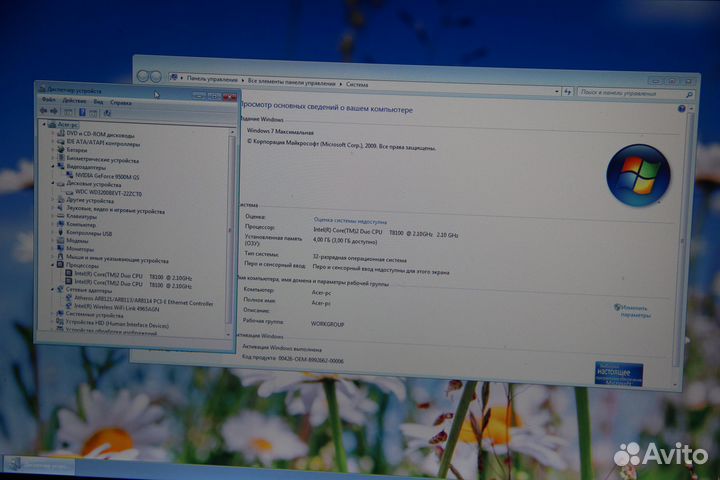Screen dimensions: 720x480
Task: Select the IDE ATA/ATAPI контроллеры category icon
Action: click(61, 141)
